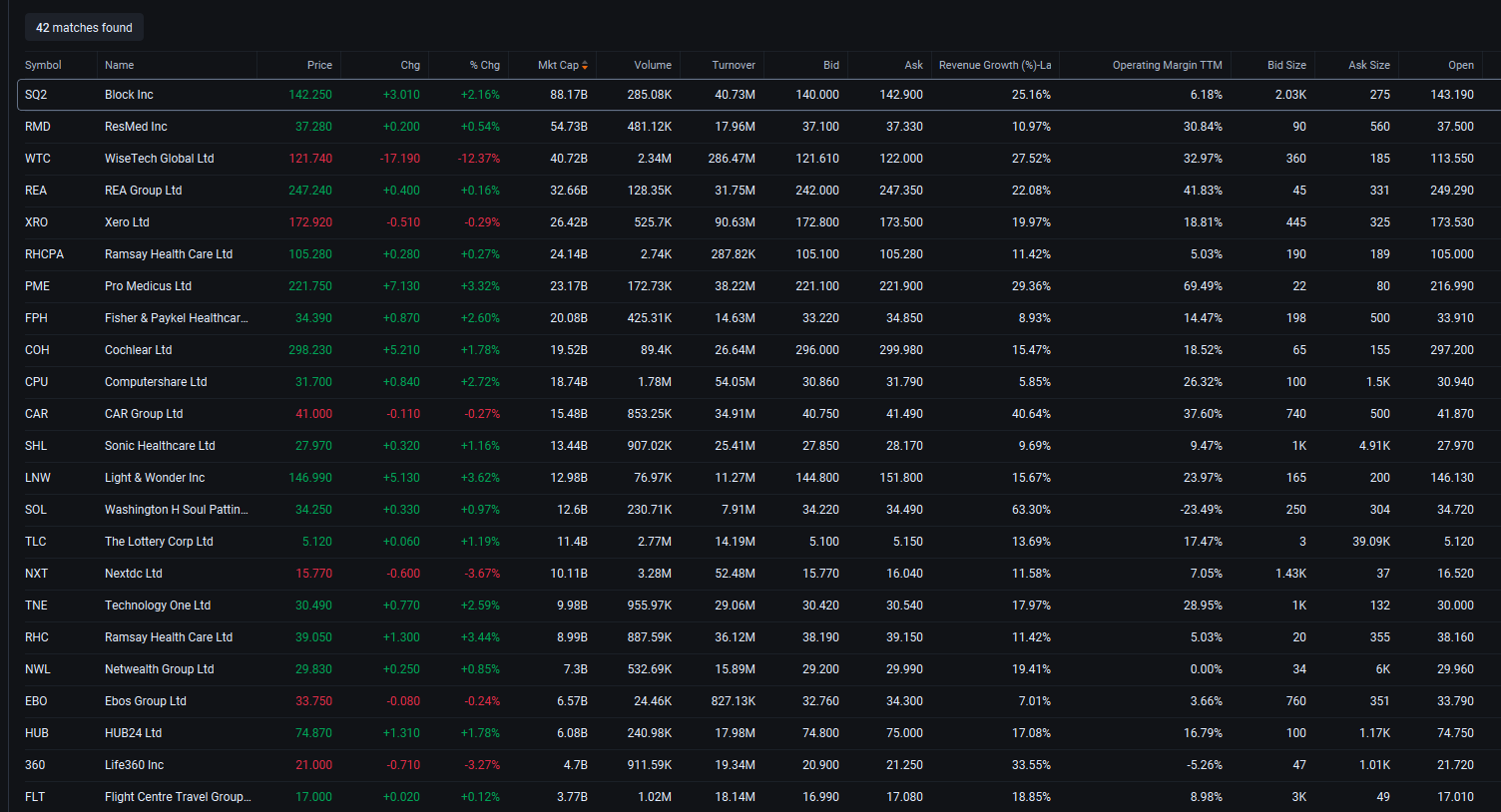The image size is (1501, 812).
Task: Click the COH ticker symbol
Action: [37, 350]
